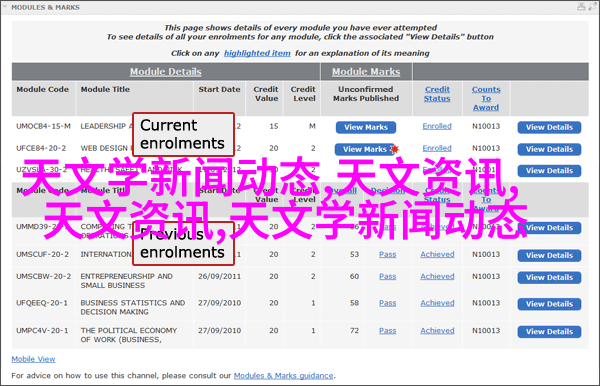
Task: Select module code UMSCBW-20-2
Action: pyautogui.click(x=43, y=276)
